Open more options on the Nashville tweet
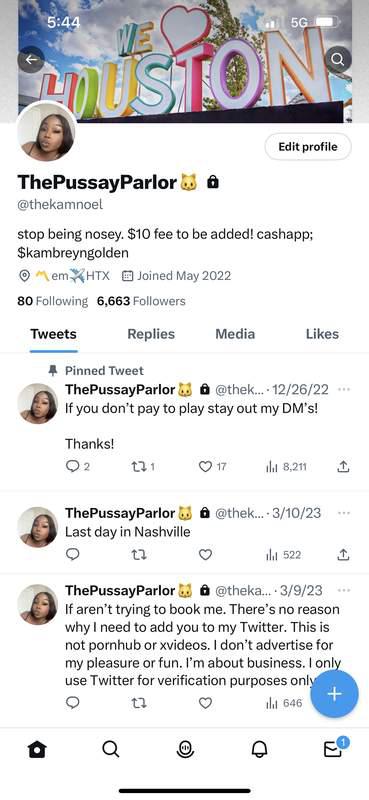 coord(345,513)
